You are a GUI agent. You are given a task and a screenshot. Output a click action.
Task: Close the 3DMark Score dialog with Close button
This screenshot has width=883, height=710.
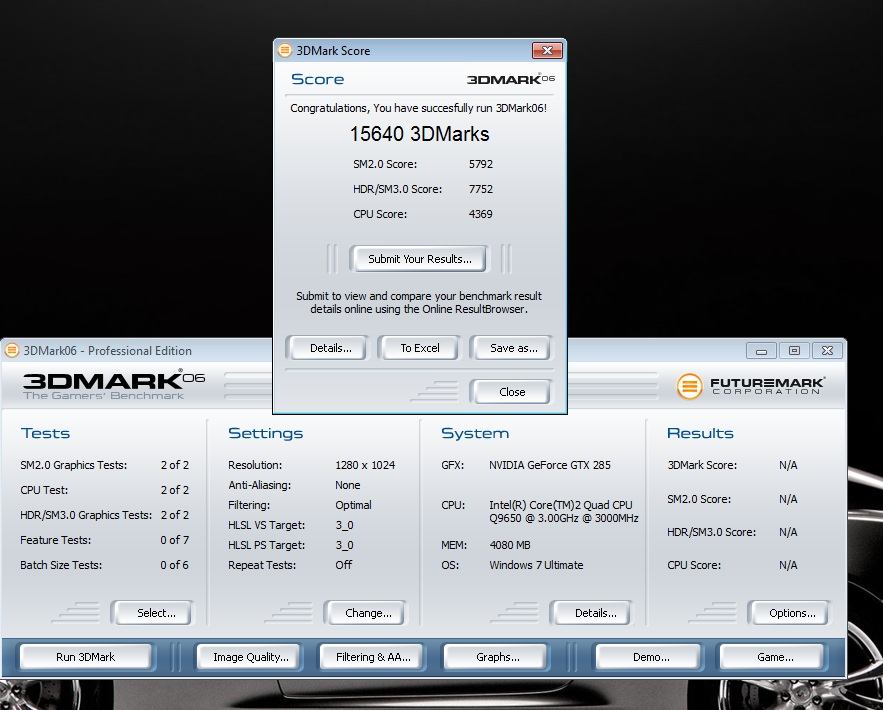(x=512, y=392)
